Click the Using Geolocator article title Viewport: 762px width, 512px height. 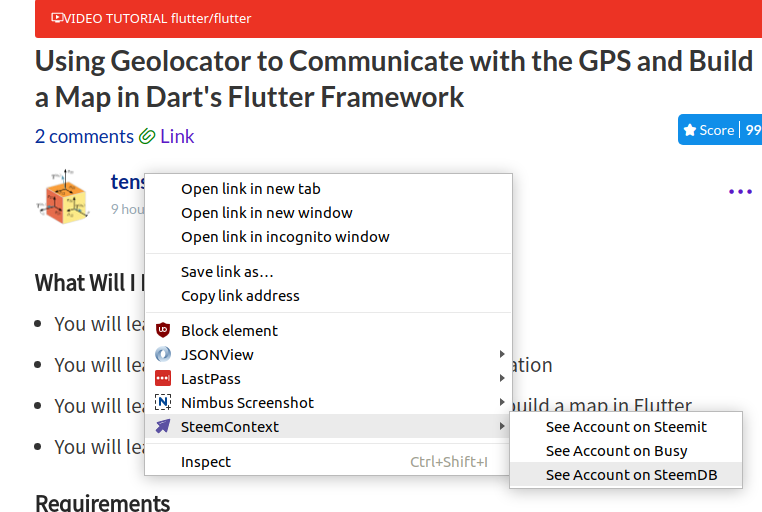click(394, 79)
